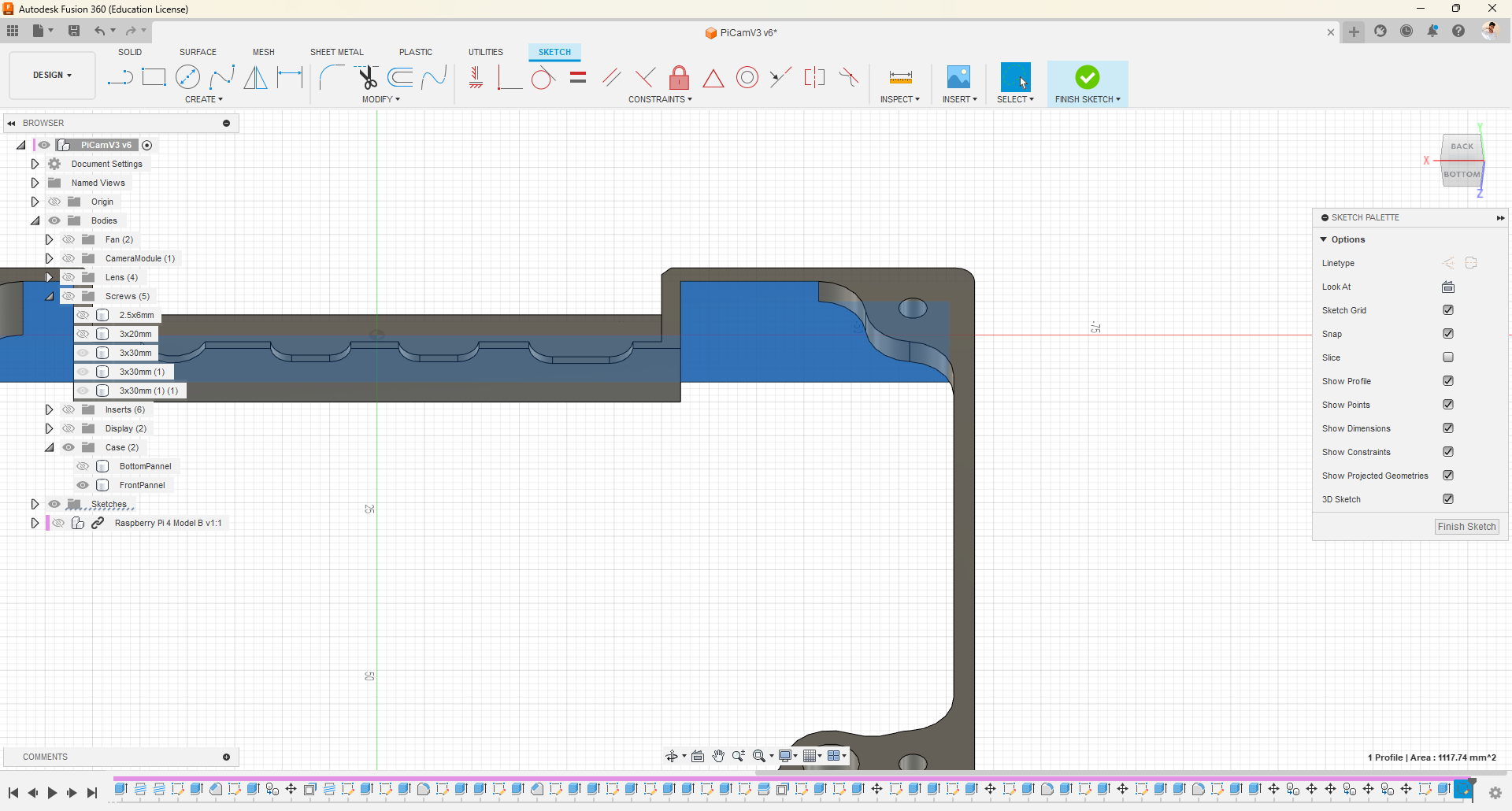Toggle the Show Profile checkbox
1512x811 pixels.
point(1448,381)
